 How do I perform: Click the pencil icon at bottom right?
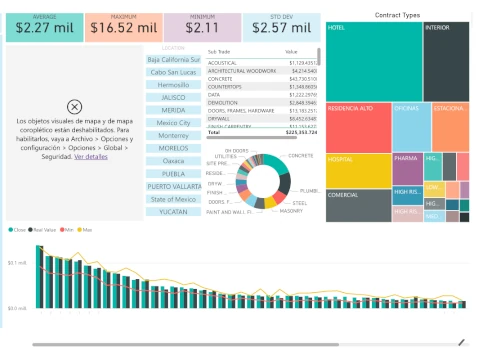click(462, 342)
